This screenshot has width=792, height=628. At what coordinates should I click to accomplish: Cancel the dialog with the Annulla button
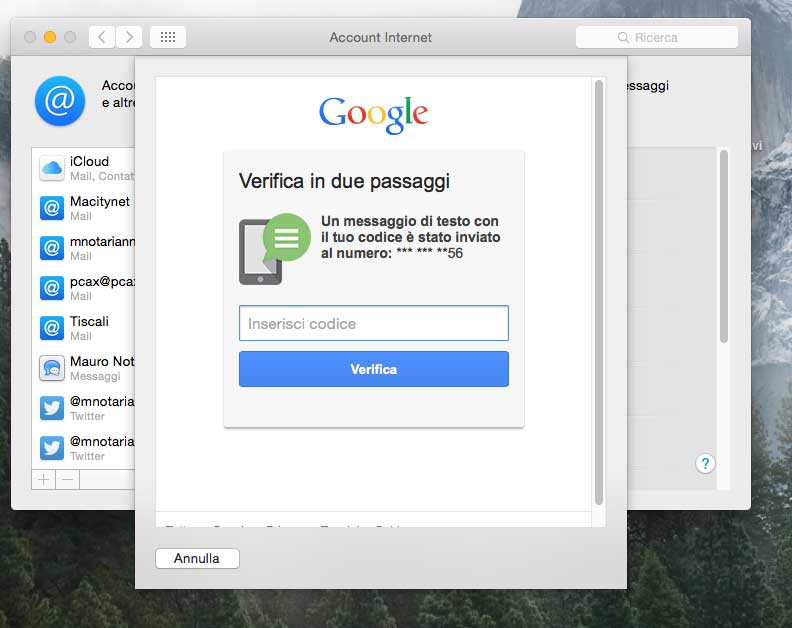(197, 558)
